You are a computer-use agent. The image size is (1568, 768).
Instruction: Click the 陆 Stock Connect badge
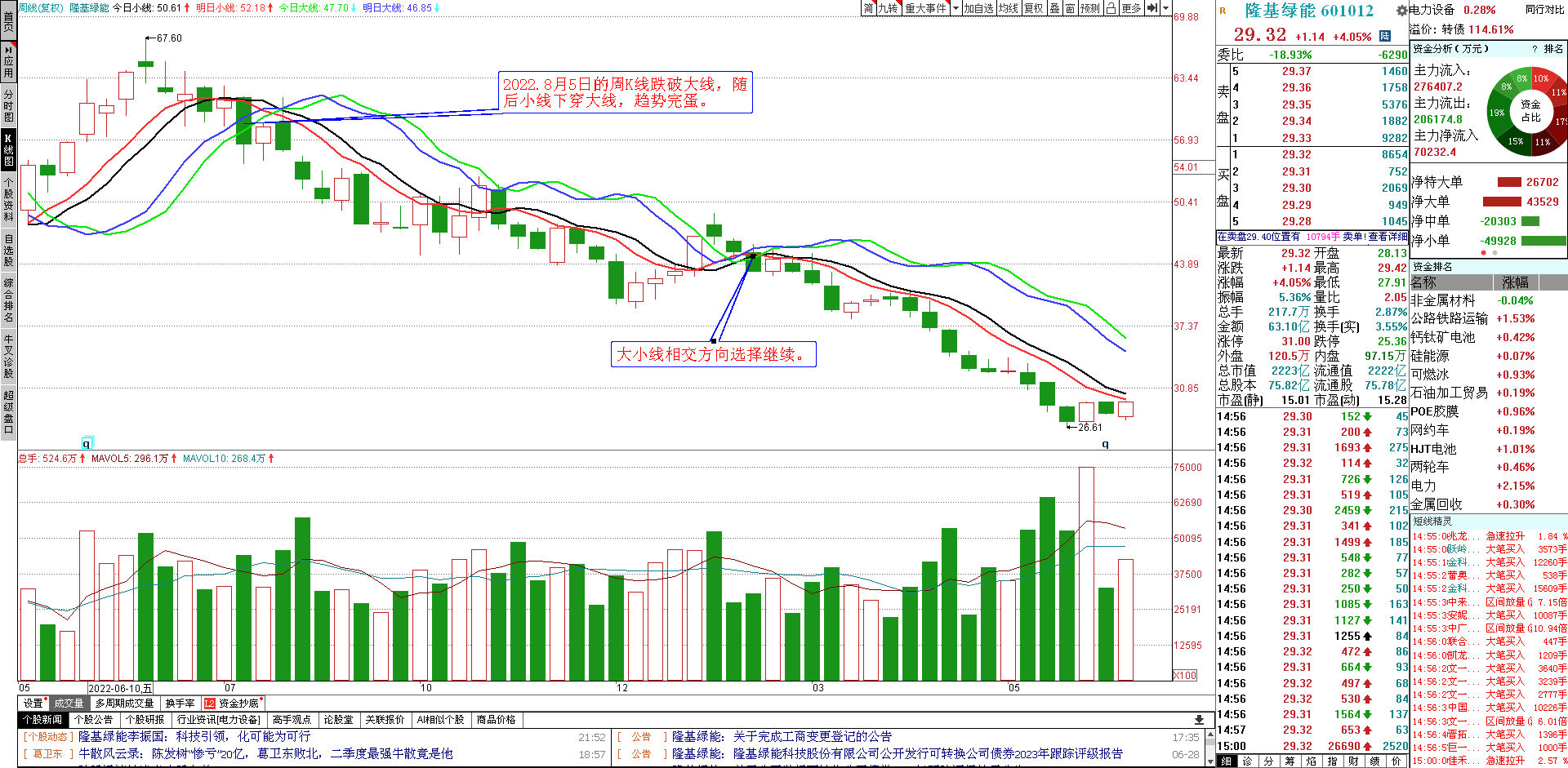(1385, 36)
